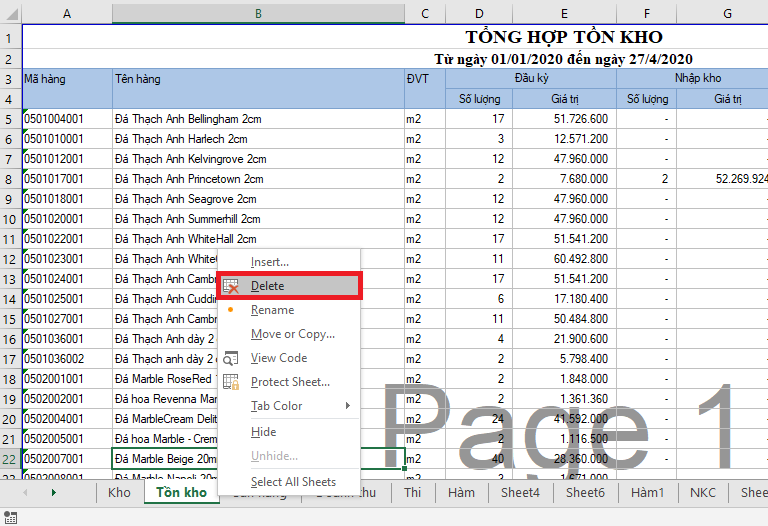Select Rename in the sheet context menu

coord(272,310)
